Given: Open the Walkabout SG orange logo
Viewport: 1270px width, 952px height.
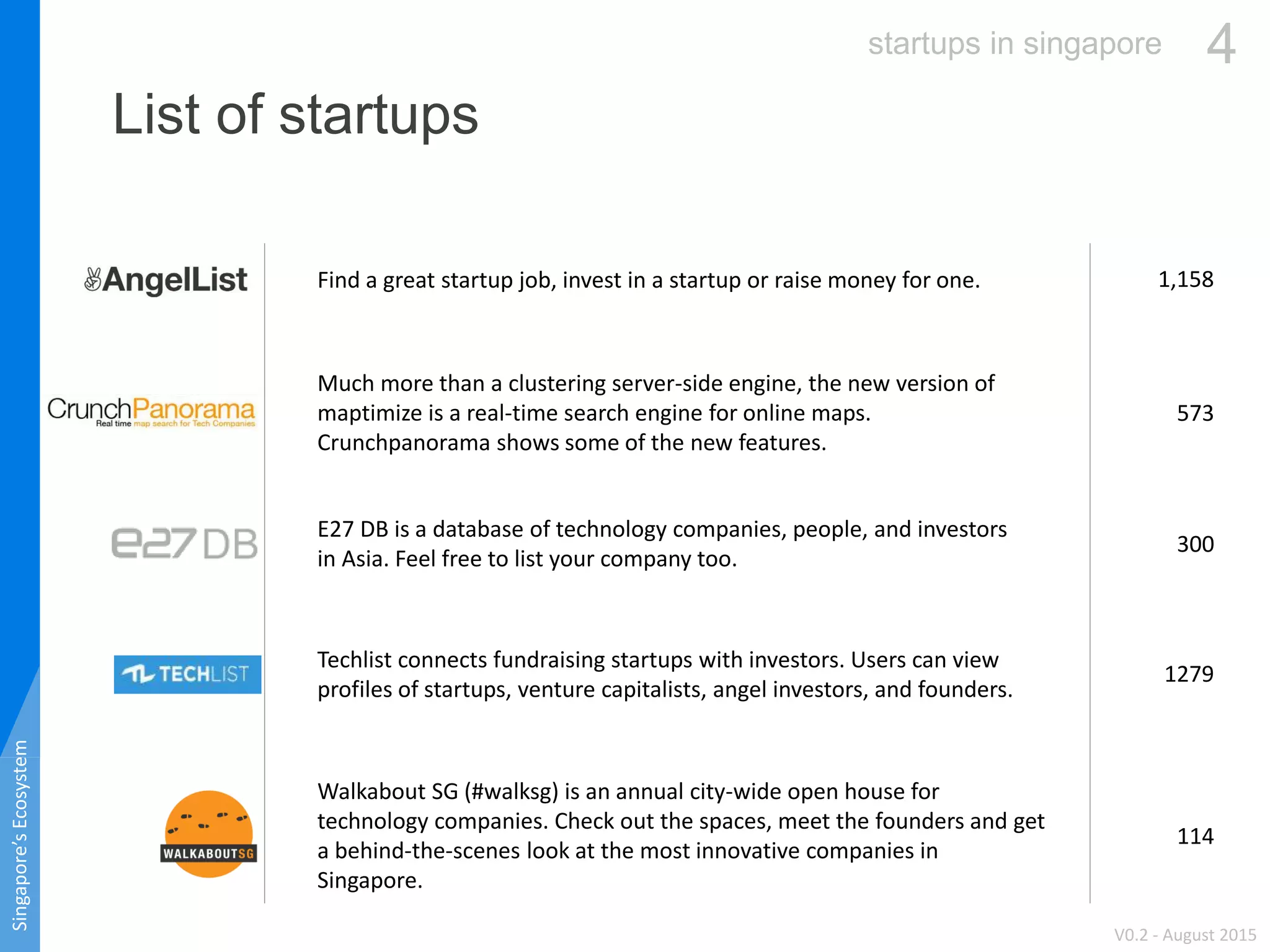Looking at the screenshot, I should 208,834.
